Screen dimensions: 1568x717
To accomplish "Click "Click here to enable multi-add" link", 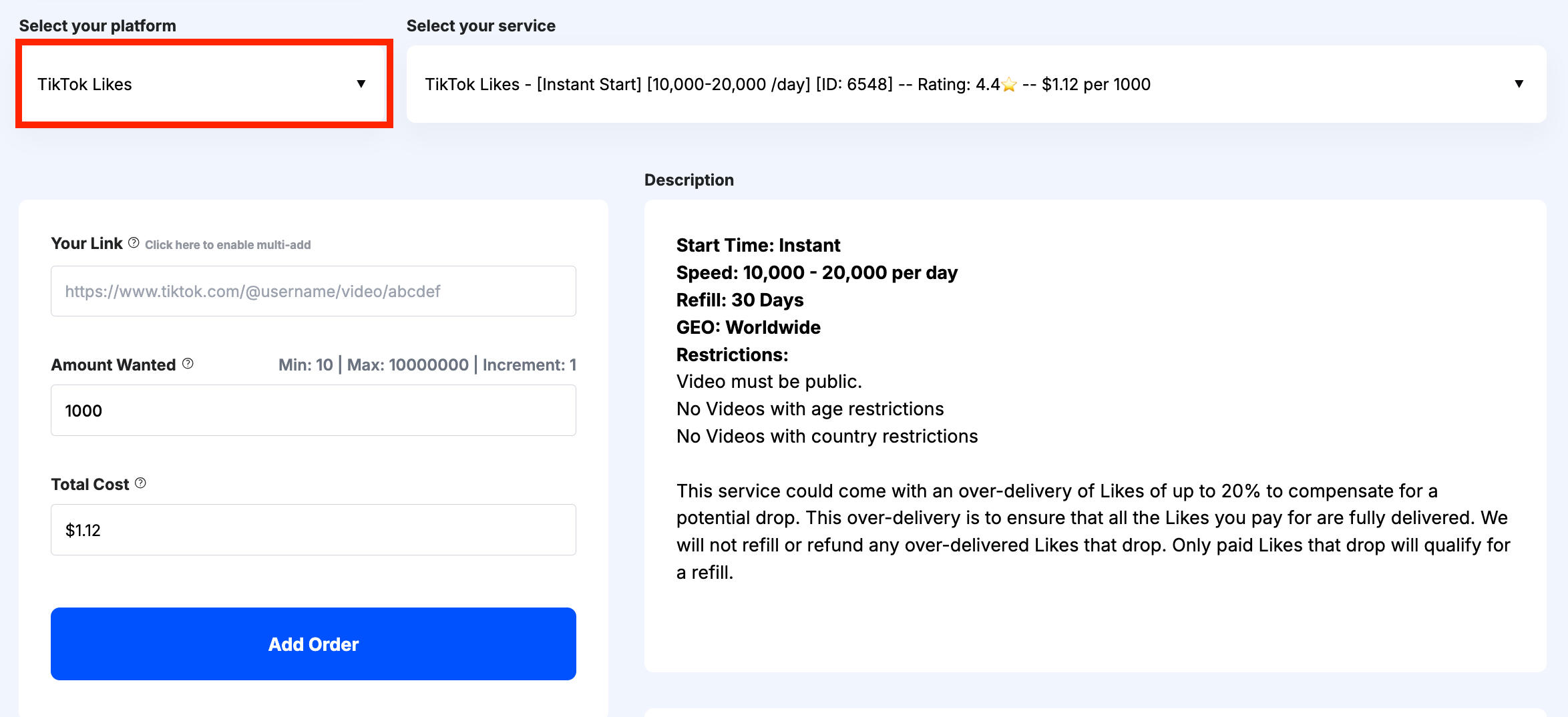I will [x=228, y=245].
